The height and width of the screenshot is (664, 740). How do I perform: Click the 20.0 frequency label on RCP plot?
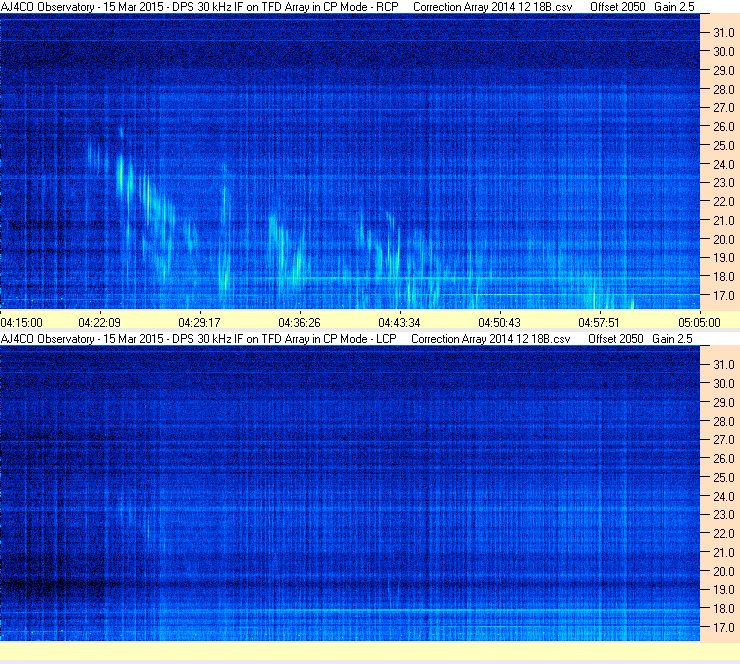(723, 239)
